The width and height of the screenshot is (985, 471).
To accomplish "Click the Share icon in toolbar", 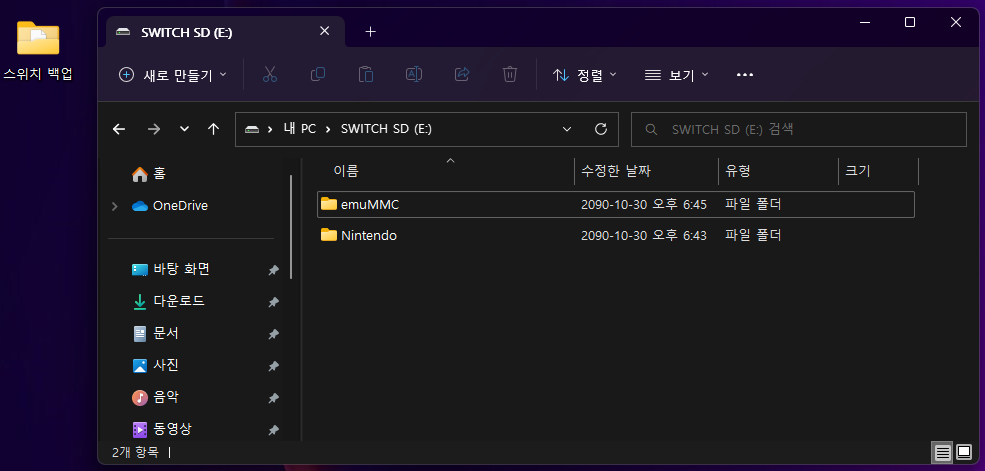I will point(462,75).
